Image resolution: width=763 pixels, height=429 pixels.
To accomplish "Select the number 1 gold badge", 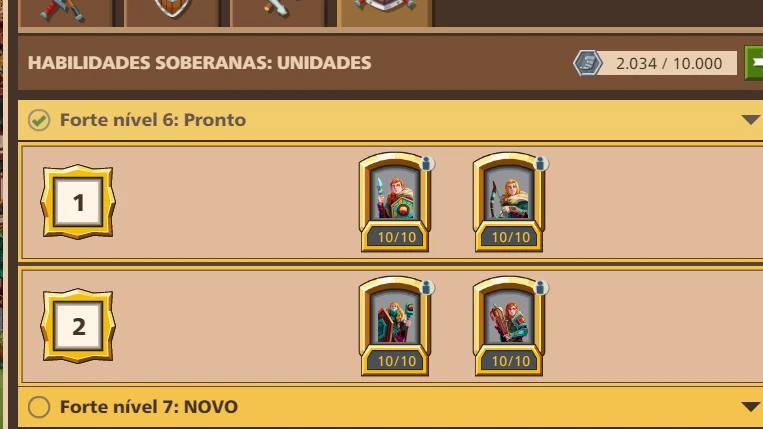I will pyautogui.click(x=78, y=202).
